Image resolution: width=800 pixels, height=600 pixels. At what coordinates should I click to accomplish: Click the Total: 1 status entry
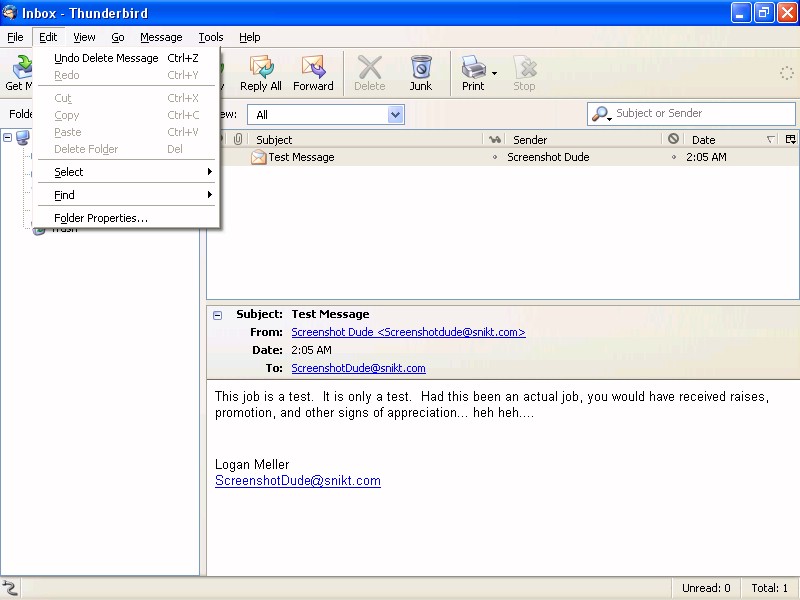pyautogui.click(x=769, y=588)
